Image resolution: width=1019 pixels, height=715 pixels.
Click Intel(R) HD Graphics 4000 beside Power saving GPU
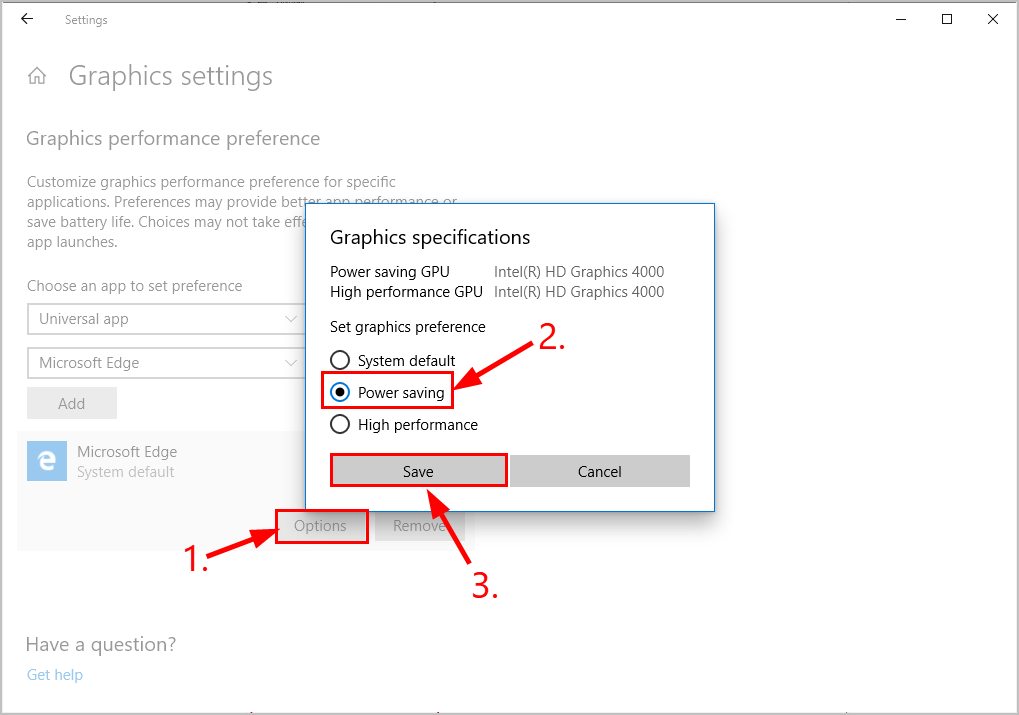pyautogui.click(x=579, y=272)
